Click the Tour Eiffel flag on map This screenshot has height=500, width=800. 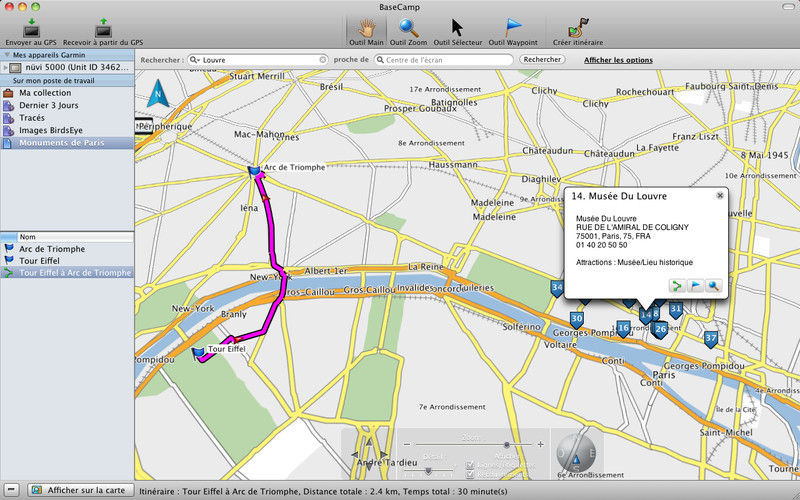click(198, 353)
